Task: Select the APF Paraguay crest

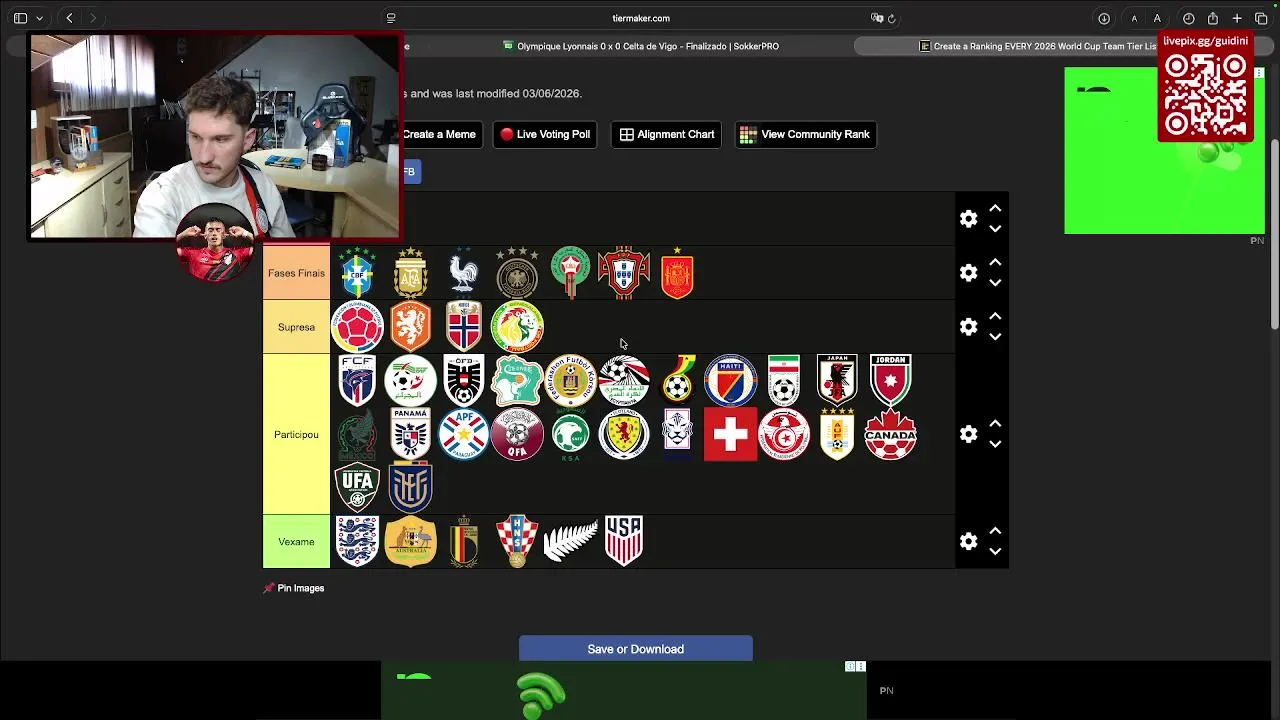Action: pyautogui.click(x=464, y=434)
